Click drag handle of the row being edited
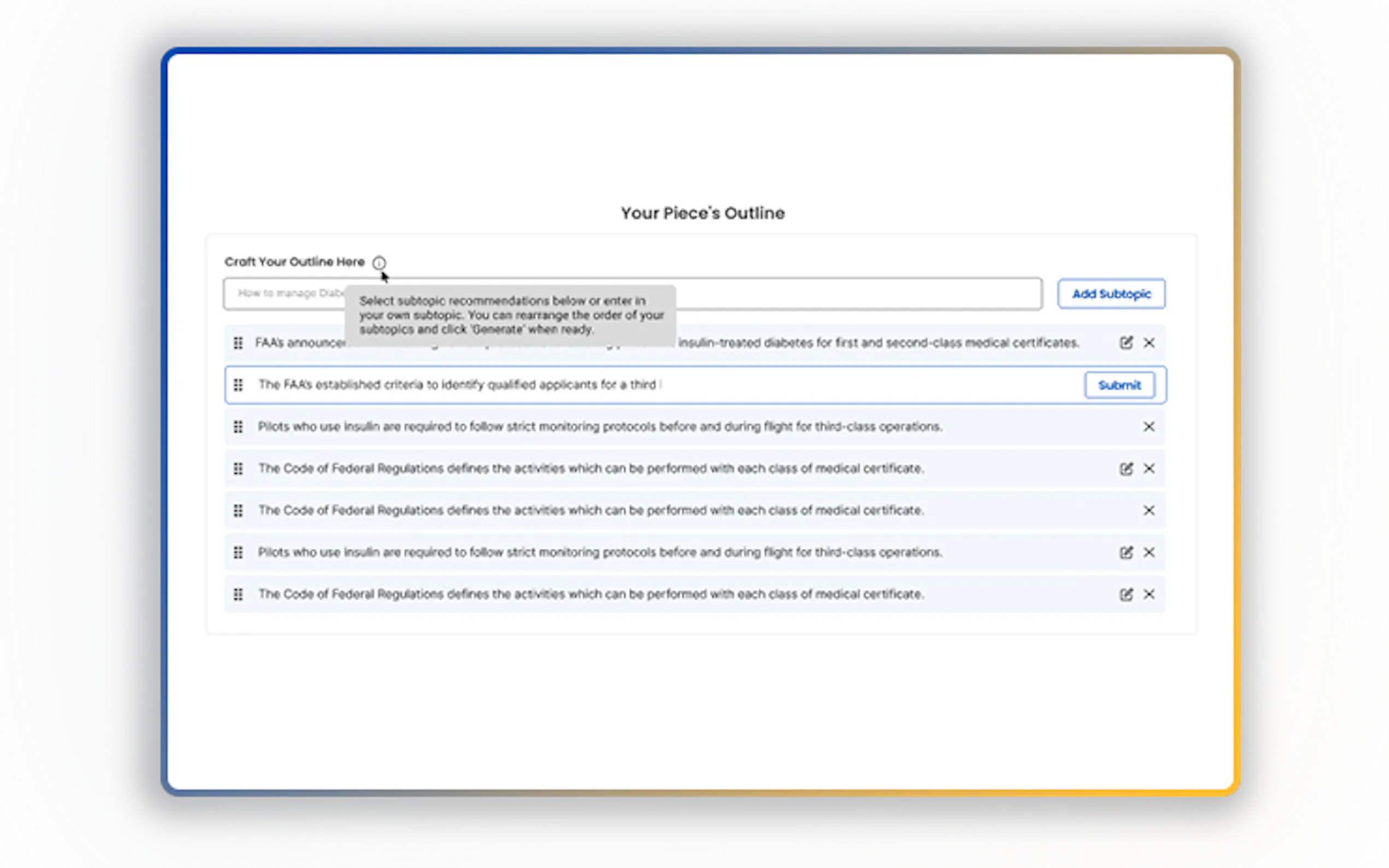Screen dimensions: 1389x868 click(238, 385)
